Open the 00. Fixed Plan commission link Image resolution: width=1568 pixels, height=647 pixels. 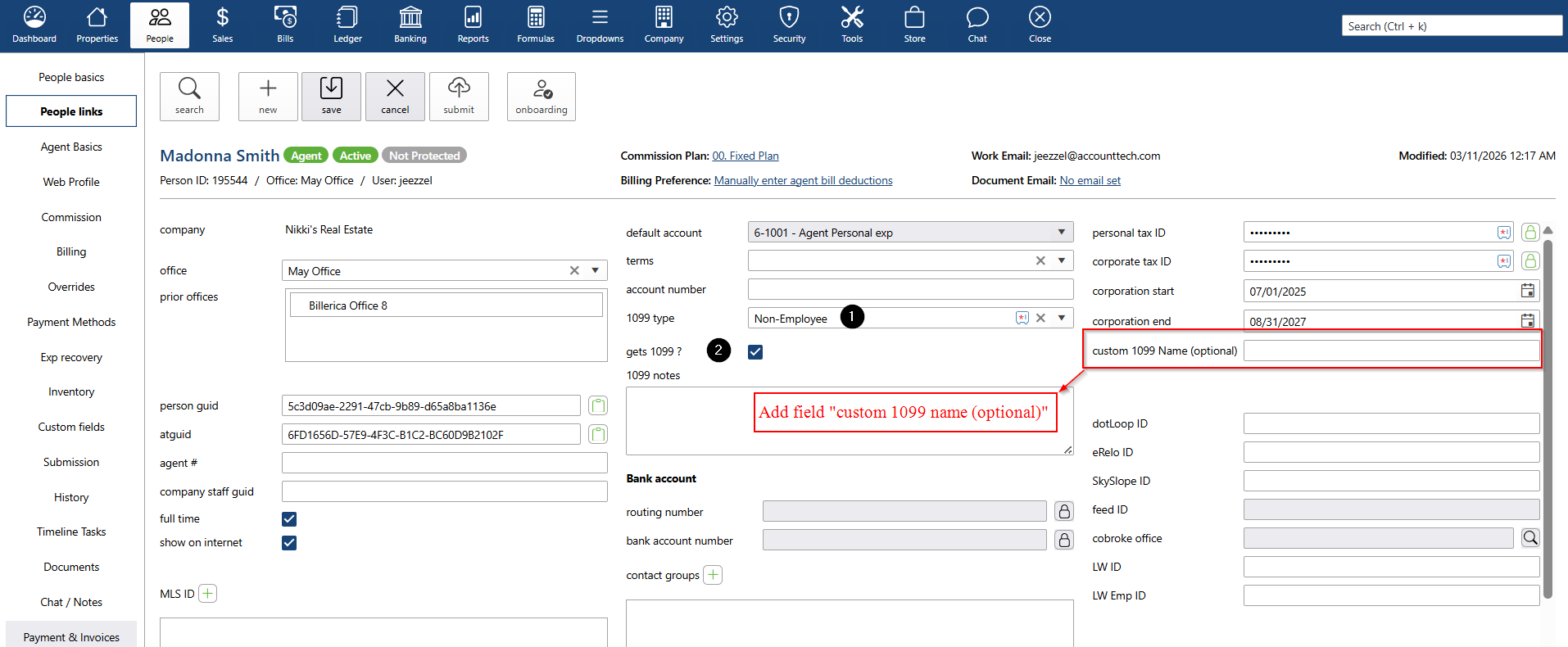click(x=745, y=156)
